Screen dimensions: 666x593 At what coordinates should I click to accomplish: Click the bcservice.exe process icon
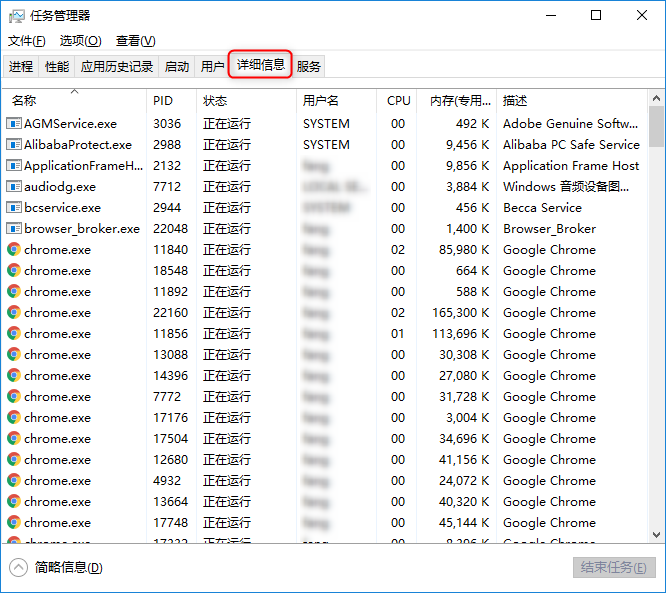[14, 208]
